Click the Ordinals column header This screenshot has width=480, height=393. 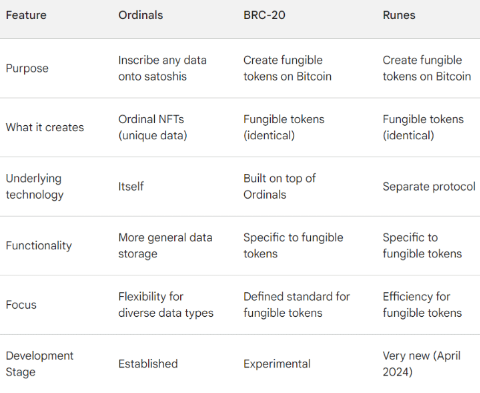(140, 15)
